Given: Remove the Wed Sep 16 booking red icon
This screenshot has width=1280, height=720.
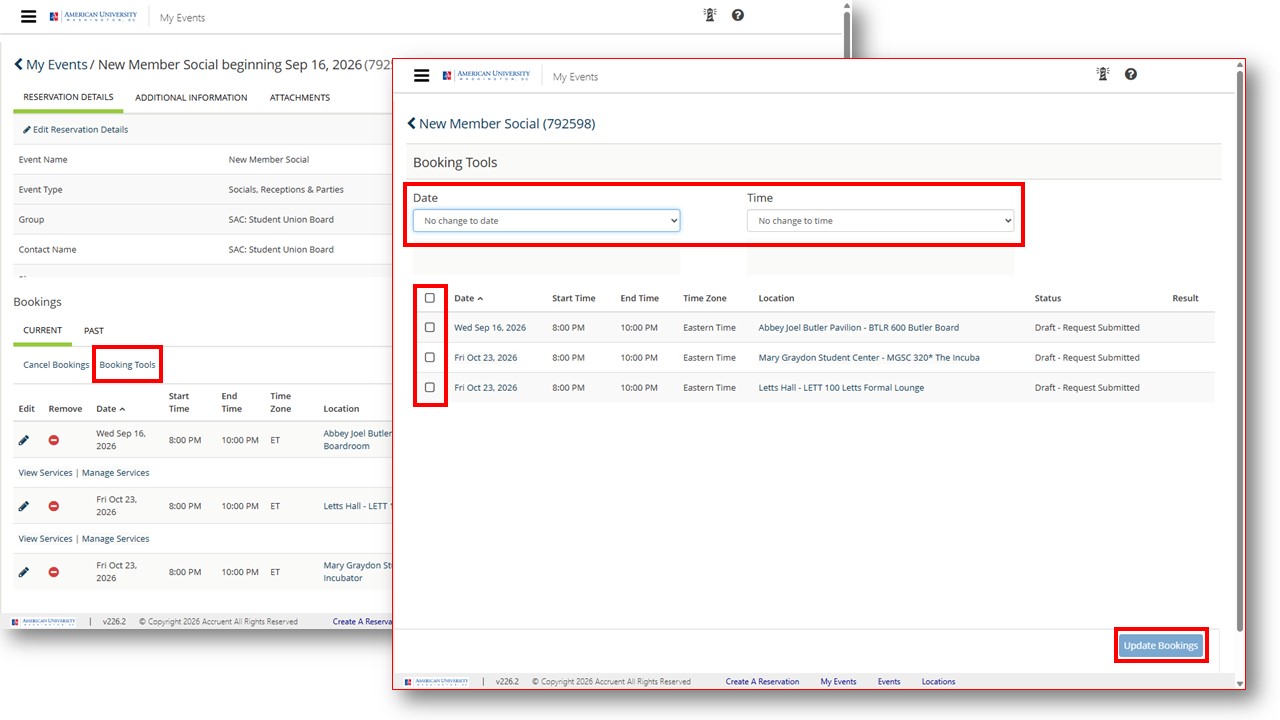Looking at the screenshot, I should tap(54, 440).
